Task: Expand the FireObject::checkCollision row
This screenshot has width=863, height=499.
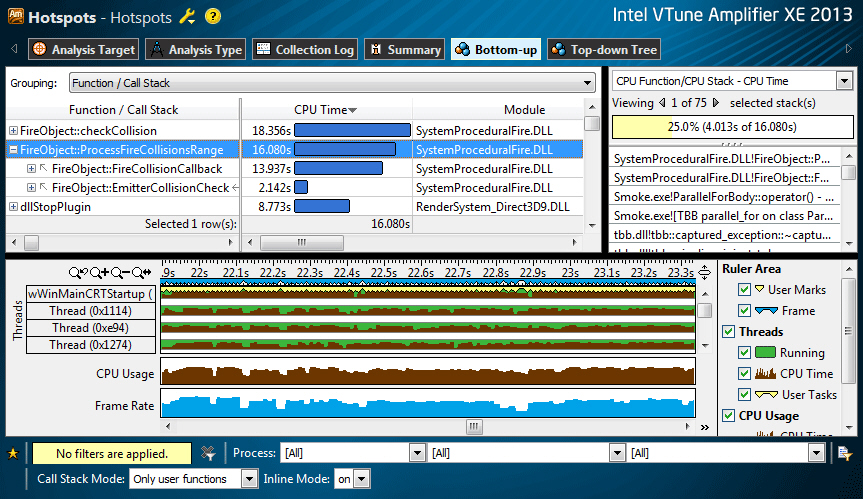Action: pyautogui.click(x=13, y=131)
